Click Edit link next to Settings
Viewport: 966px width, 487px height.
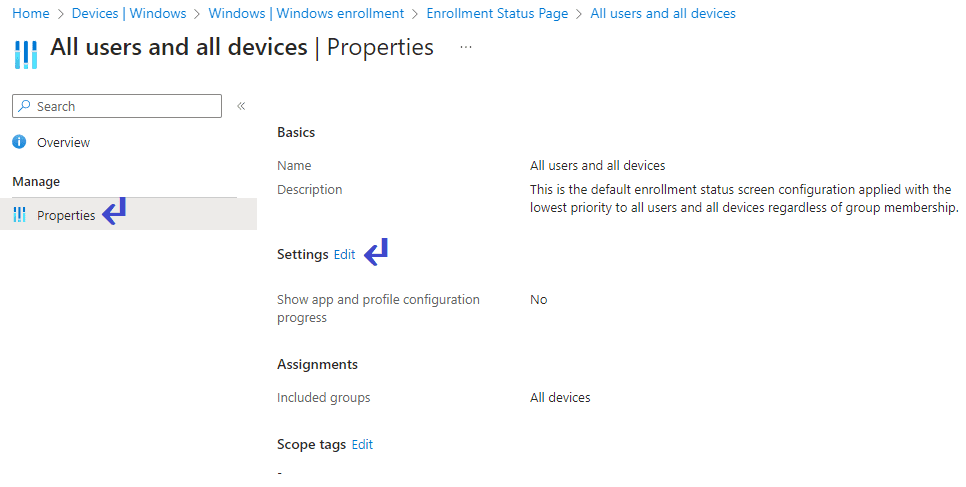344,255
